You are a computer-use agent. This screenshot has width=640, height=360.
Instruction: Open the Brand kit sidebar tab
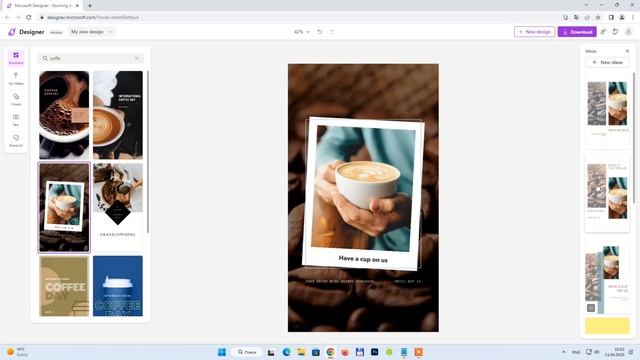[16, 140]
